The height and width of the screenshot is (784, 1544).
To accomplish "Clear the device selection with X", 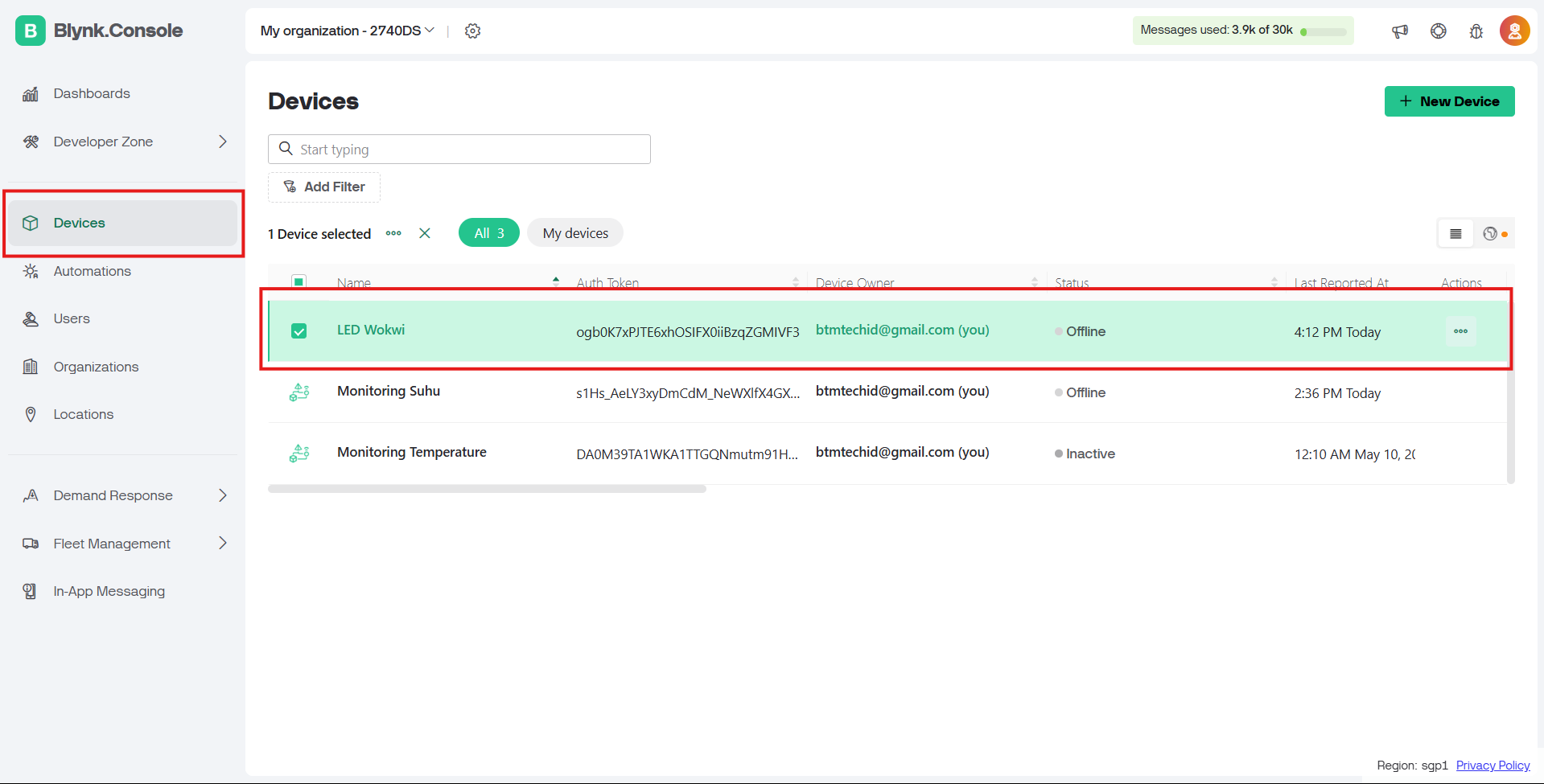I will click(x=425, y=233).
